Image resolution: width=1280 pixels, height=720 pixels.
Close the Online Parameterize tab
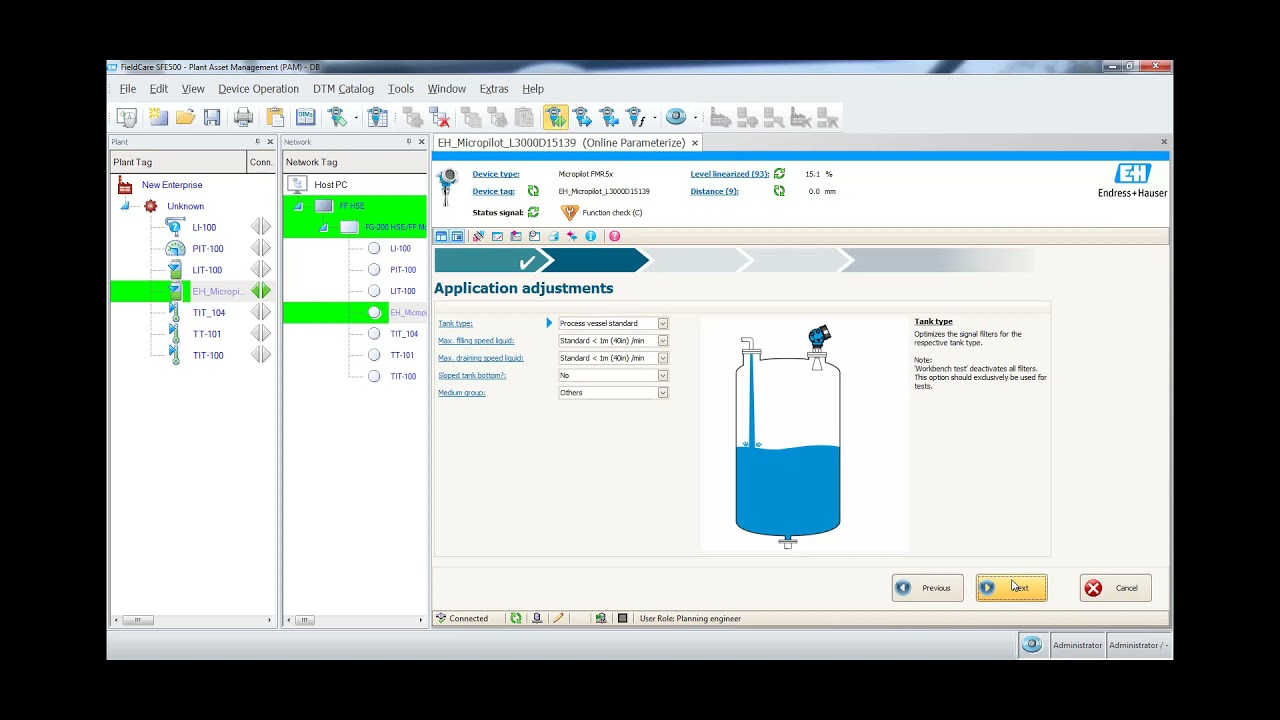[695, 143]
